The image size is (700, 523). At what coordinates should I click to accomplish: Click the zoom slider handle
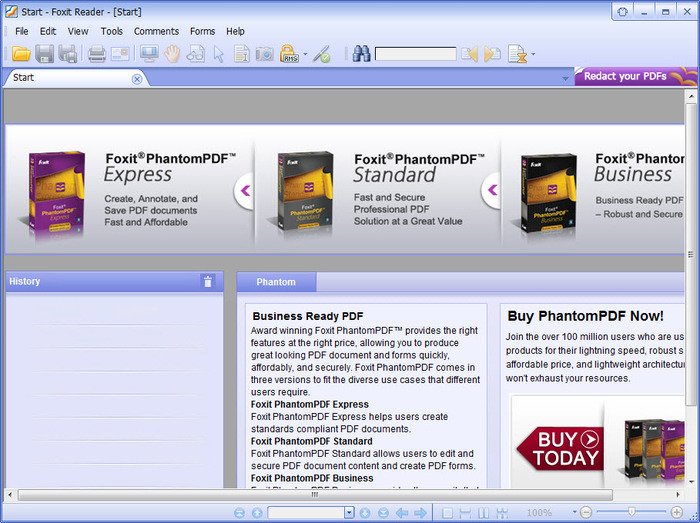[x=631, y=511]
